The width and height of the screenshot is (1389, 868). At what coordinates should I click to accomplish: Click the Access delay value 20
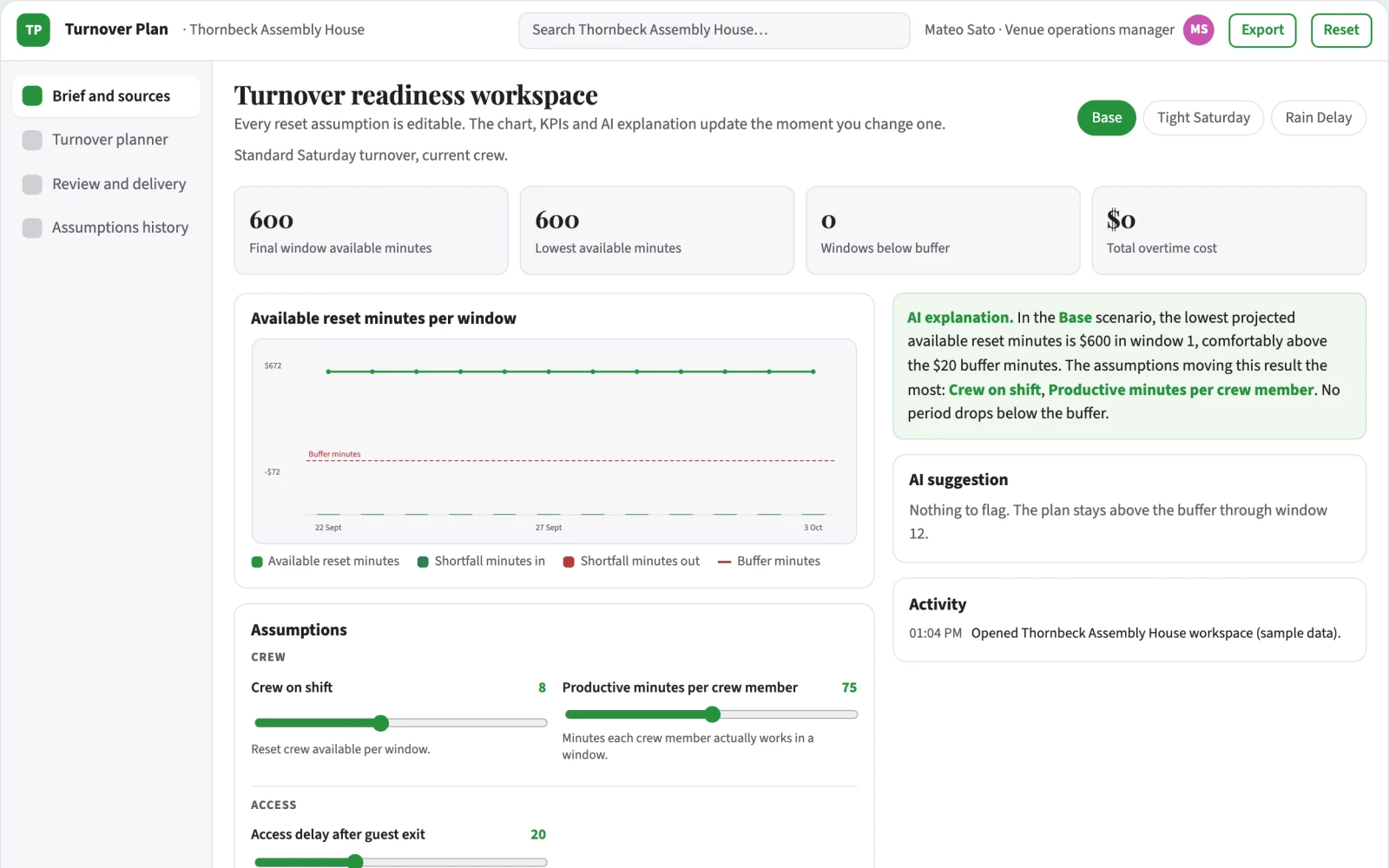coord(538,834)
